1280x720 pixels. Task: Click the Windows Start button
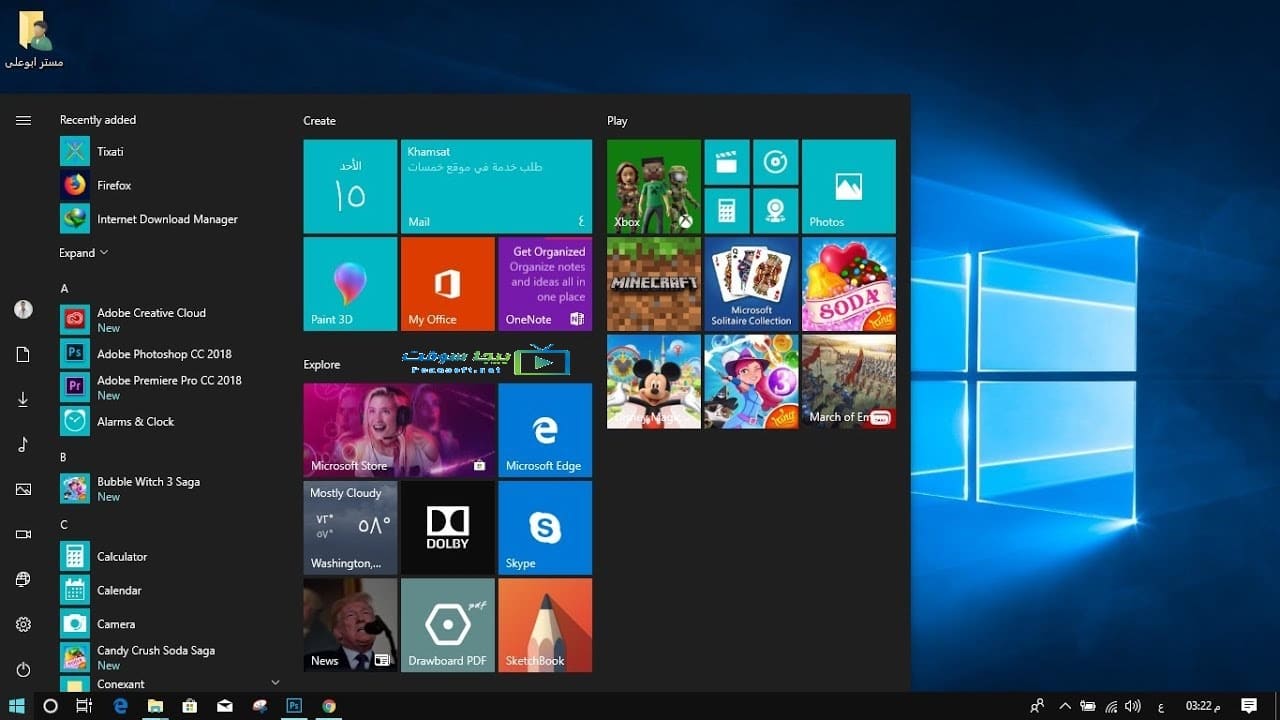pos(16,706)
